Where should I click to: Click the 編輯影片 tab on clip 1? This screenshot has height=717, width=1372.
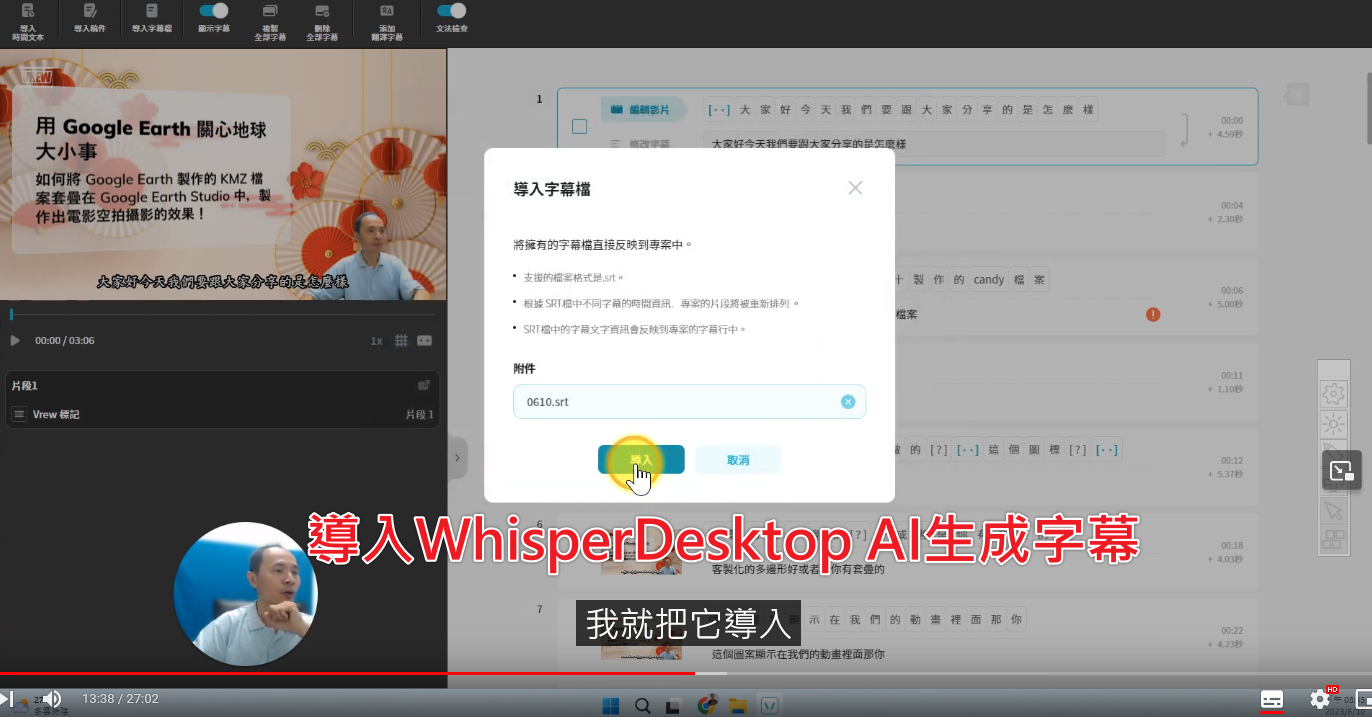pyautogui.click(x=645, y=109)
